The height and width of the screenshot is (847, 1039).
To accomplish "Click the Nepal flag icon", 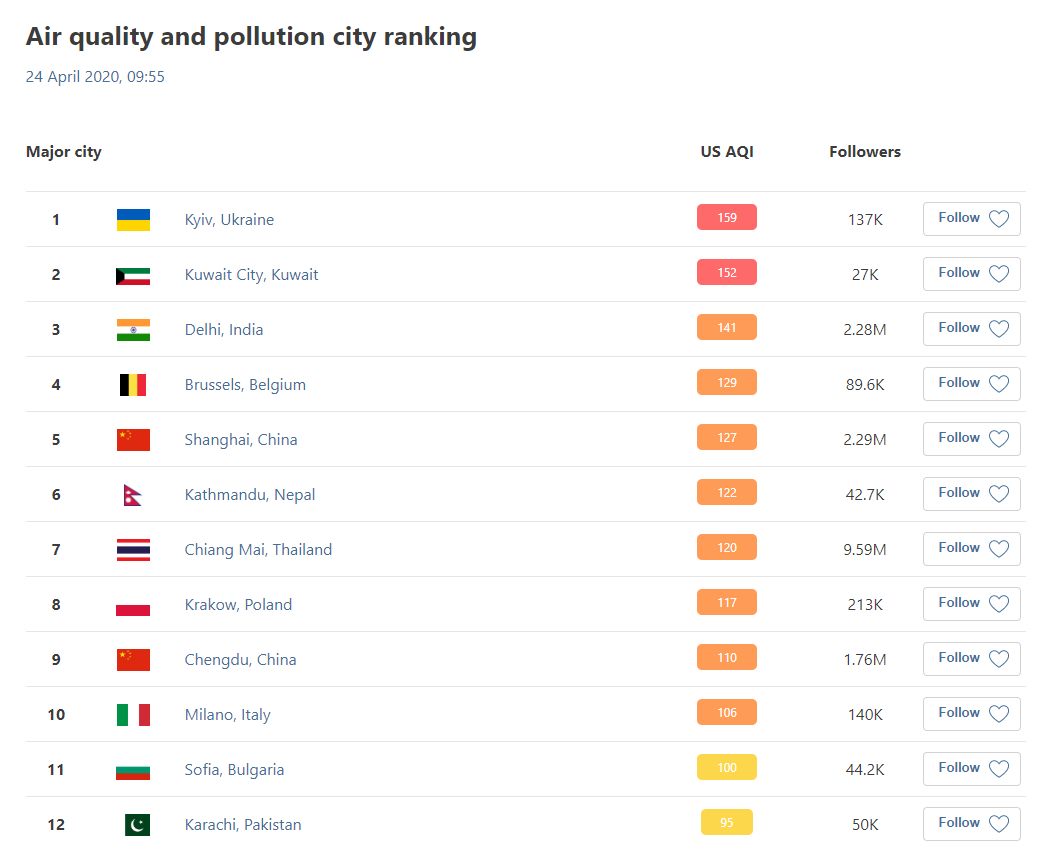I will 133,495.
